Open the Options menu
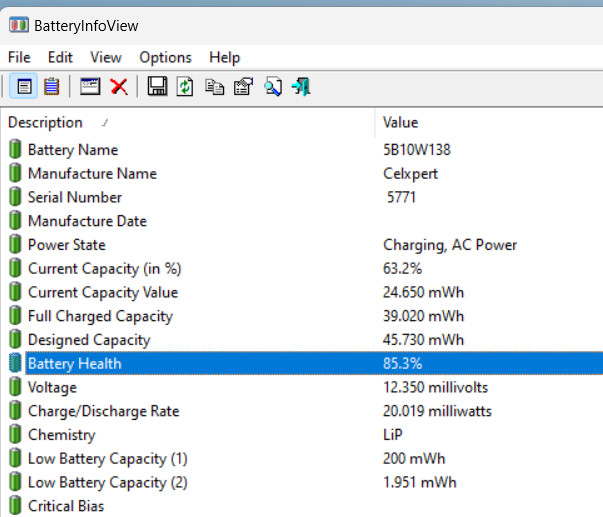Viewport: 603px width, 517px height. [165, 57]
